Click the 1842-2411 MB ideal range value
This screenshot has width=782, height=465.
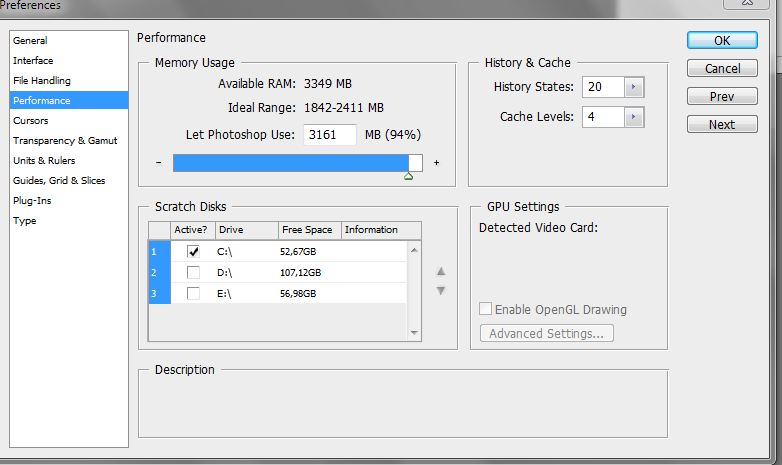tap(344, 108)
